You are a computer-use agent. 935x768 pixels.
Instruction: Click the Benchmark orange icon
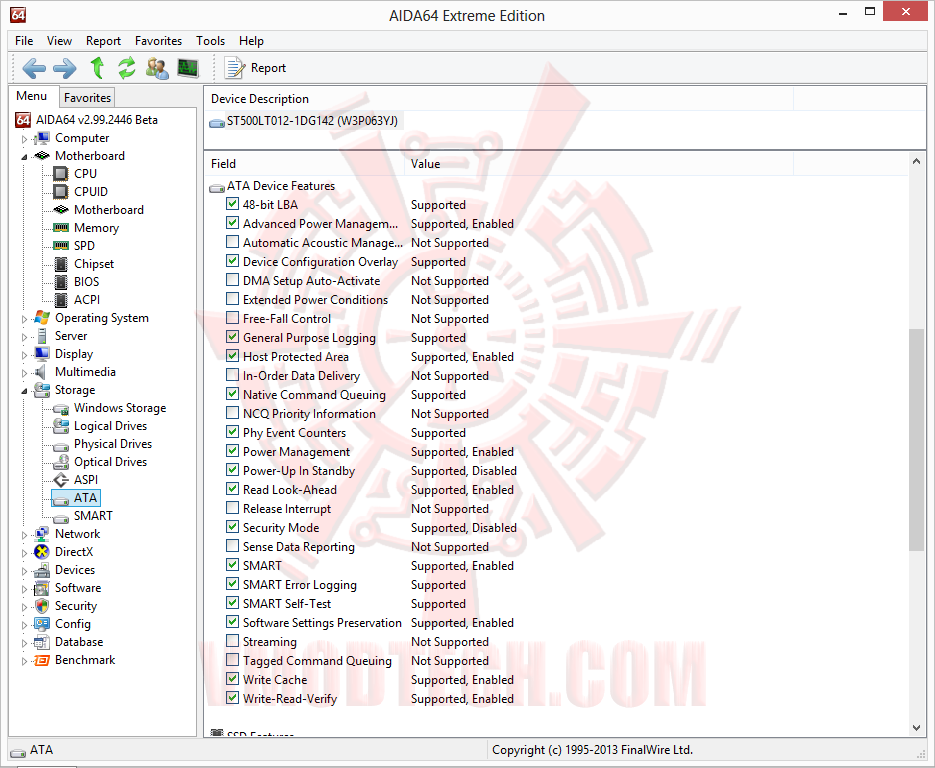pos(41,660)
